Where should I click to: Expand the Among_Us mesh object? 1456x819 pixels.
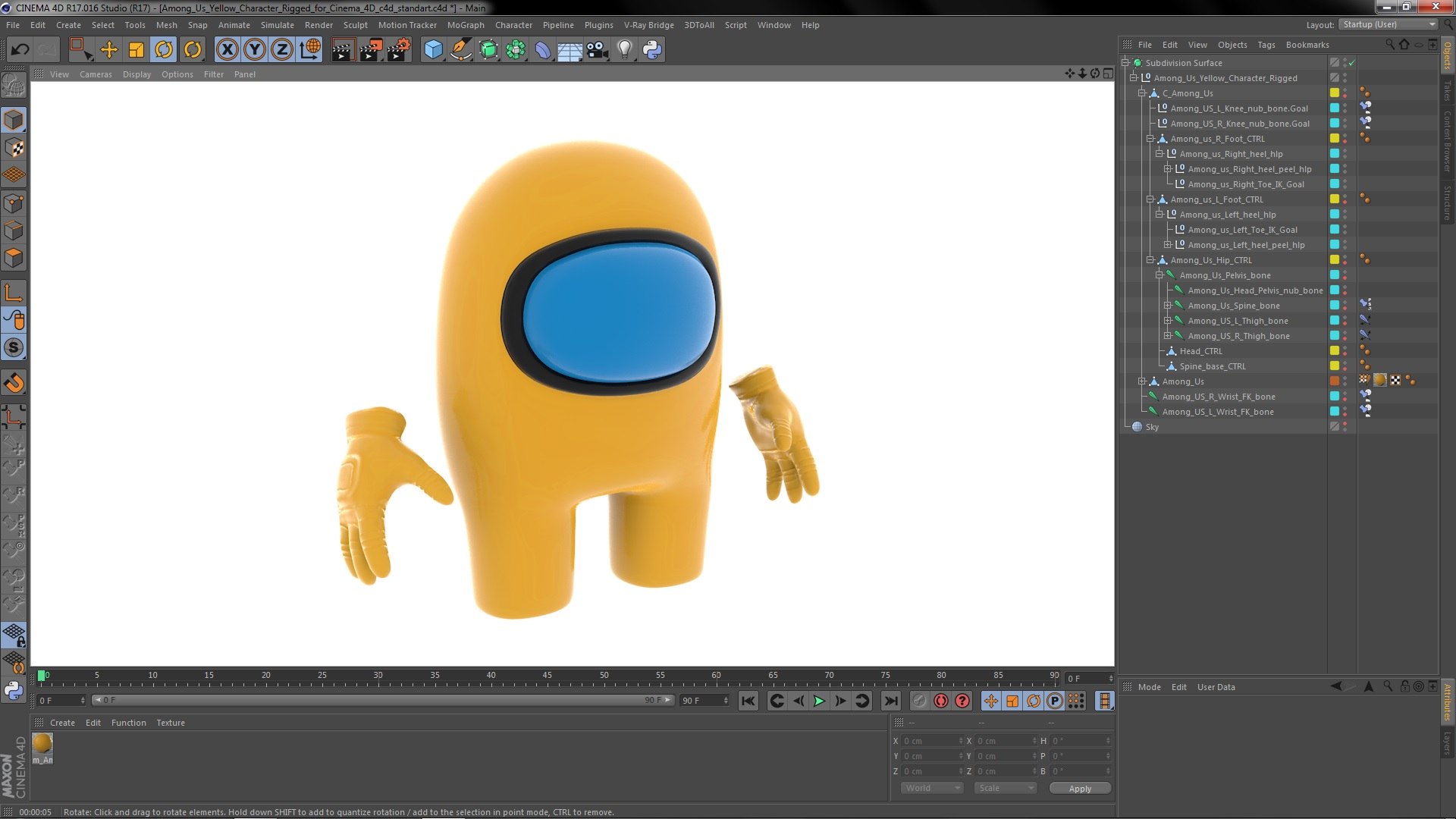click(x=1142, y=381)
